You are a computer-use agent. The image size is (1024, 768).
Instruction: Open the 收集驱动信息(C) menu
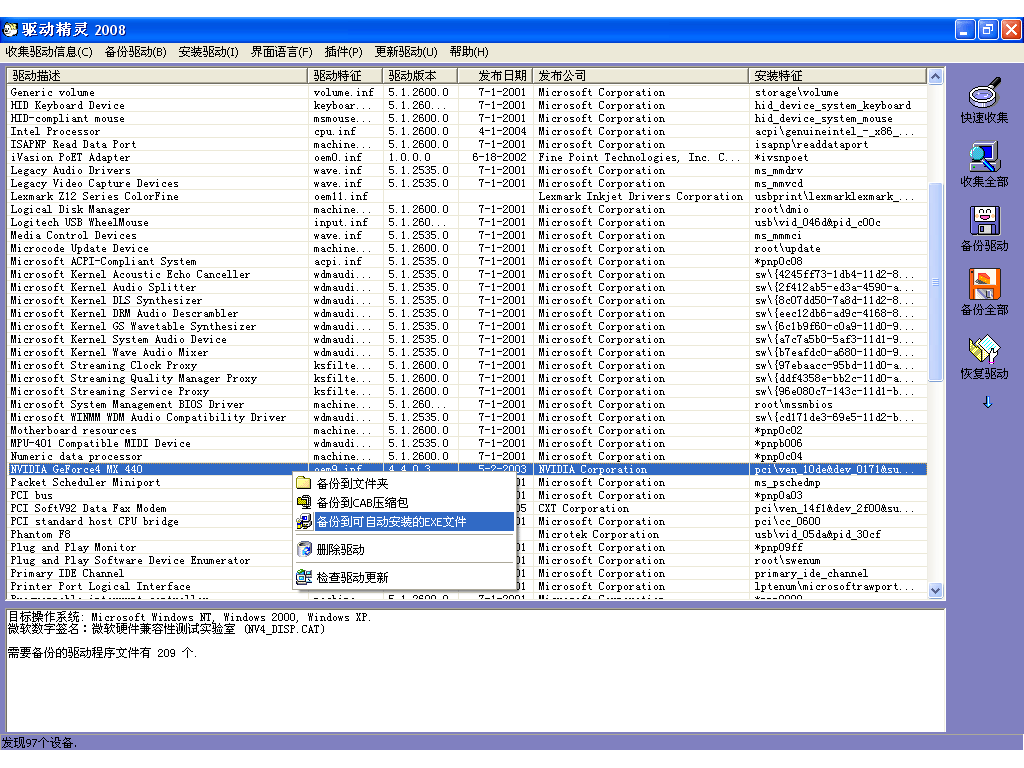pos(49,52)
